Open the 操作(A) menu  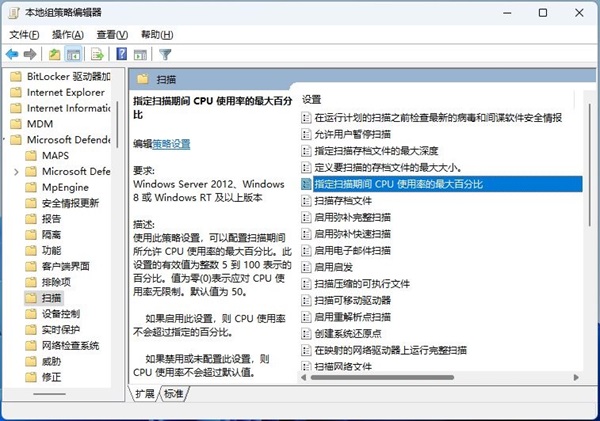(x=68, y=35)
